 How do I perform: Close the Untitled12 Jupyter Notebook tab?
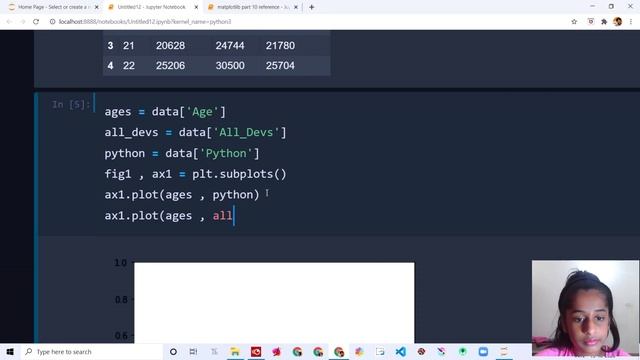point(196,7)
